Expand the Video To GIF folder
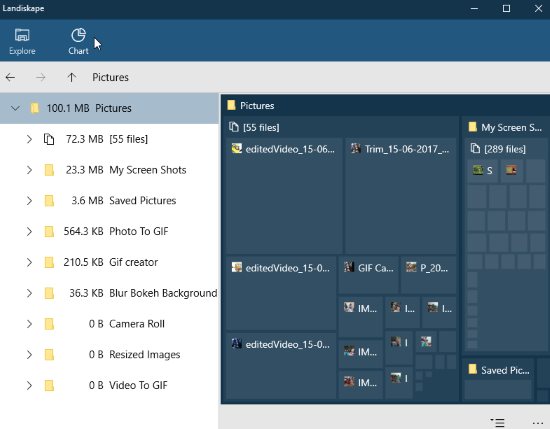The image size is (550, 429). click(29, 386)
